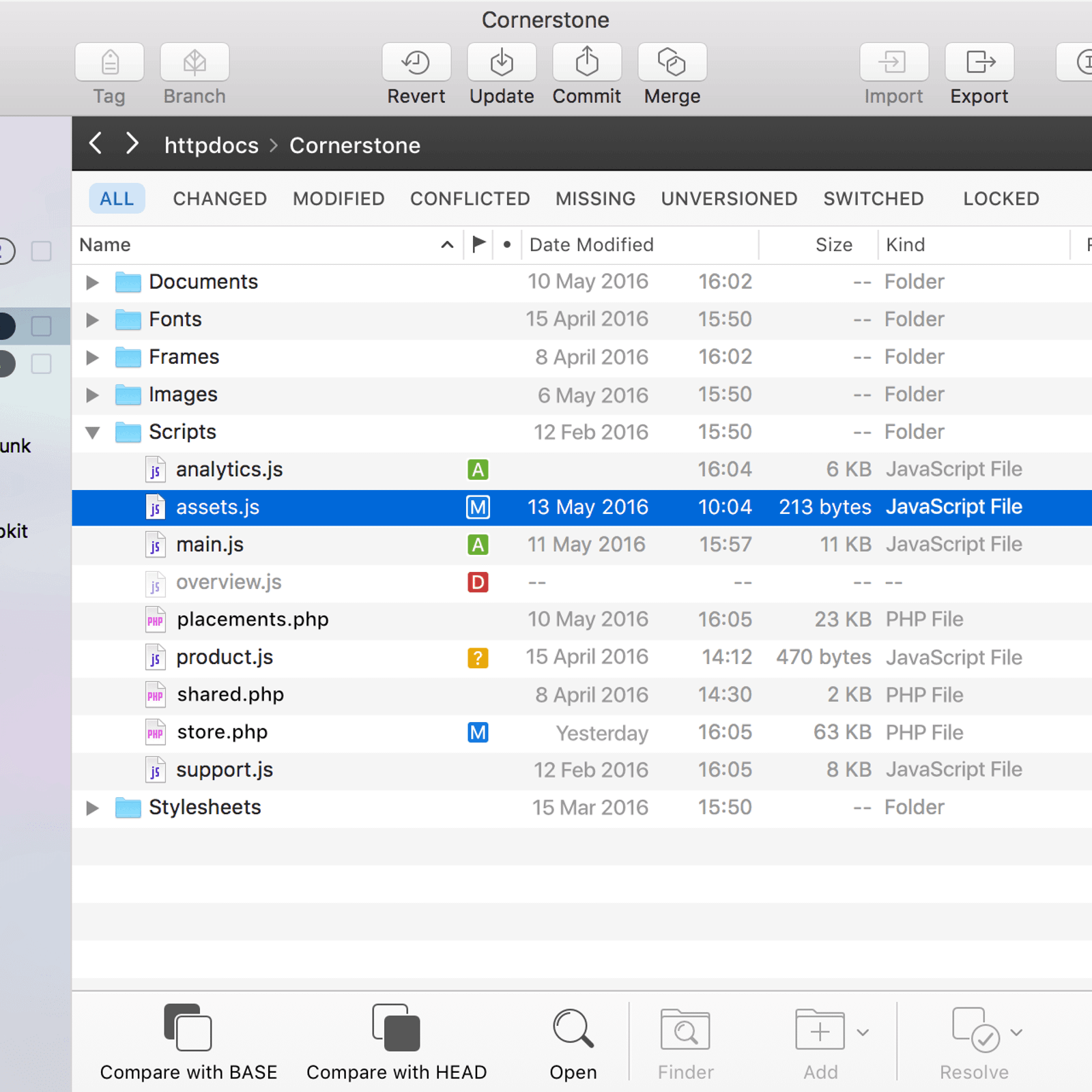Click the Export toolbar icon
Image resolution: width=1092 pixels, height=1092 pixels.
point(979,62)
